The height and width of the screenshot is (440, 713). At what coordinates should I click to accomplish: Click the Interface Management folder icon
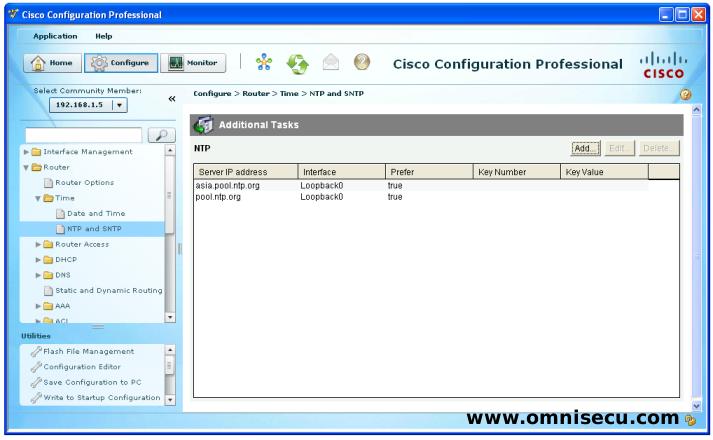pos(36,152)
